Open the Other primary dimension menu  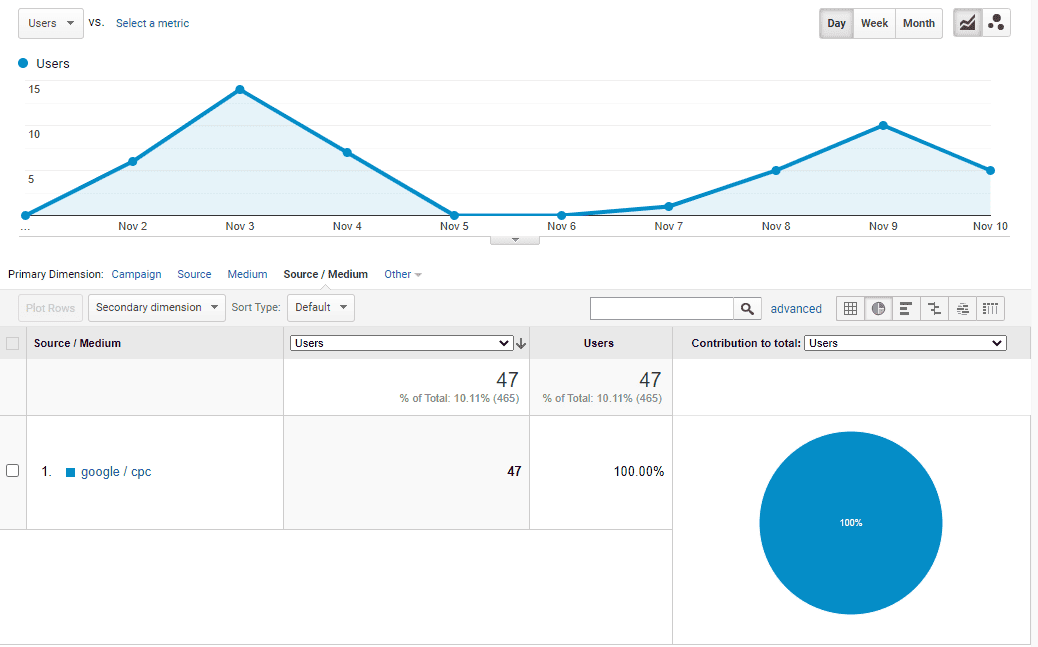pos(402,274)
